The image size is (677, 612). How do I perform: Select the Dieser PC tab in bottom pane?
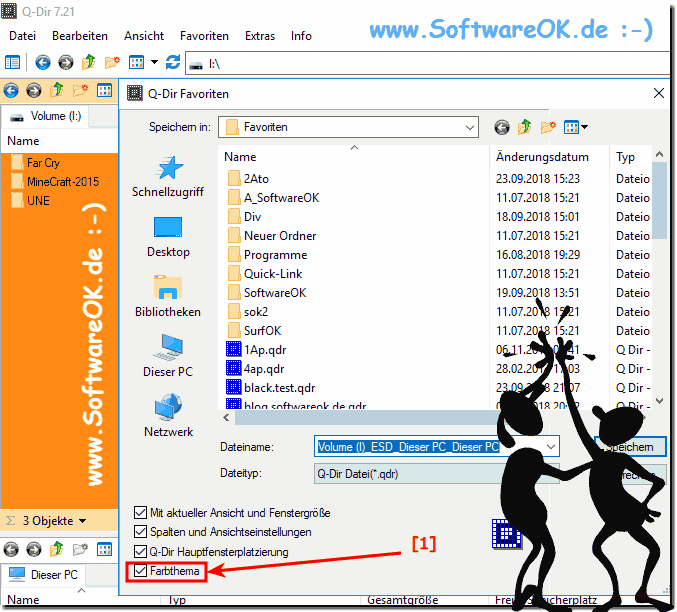click(43, 575)
